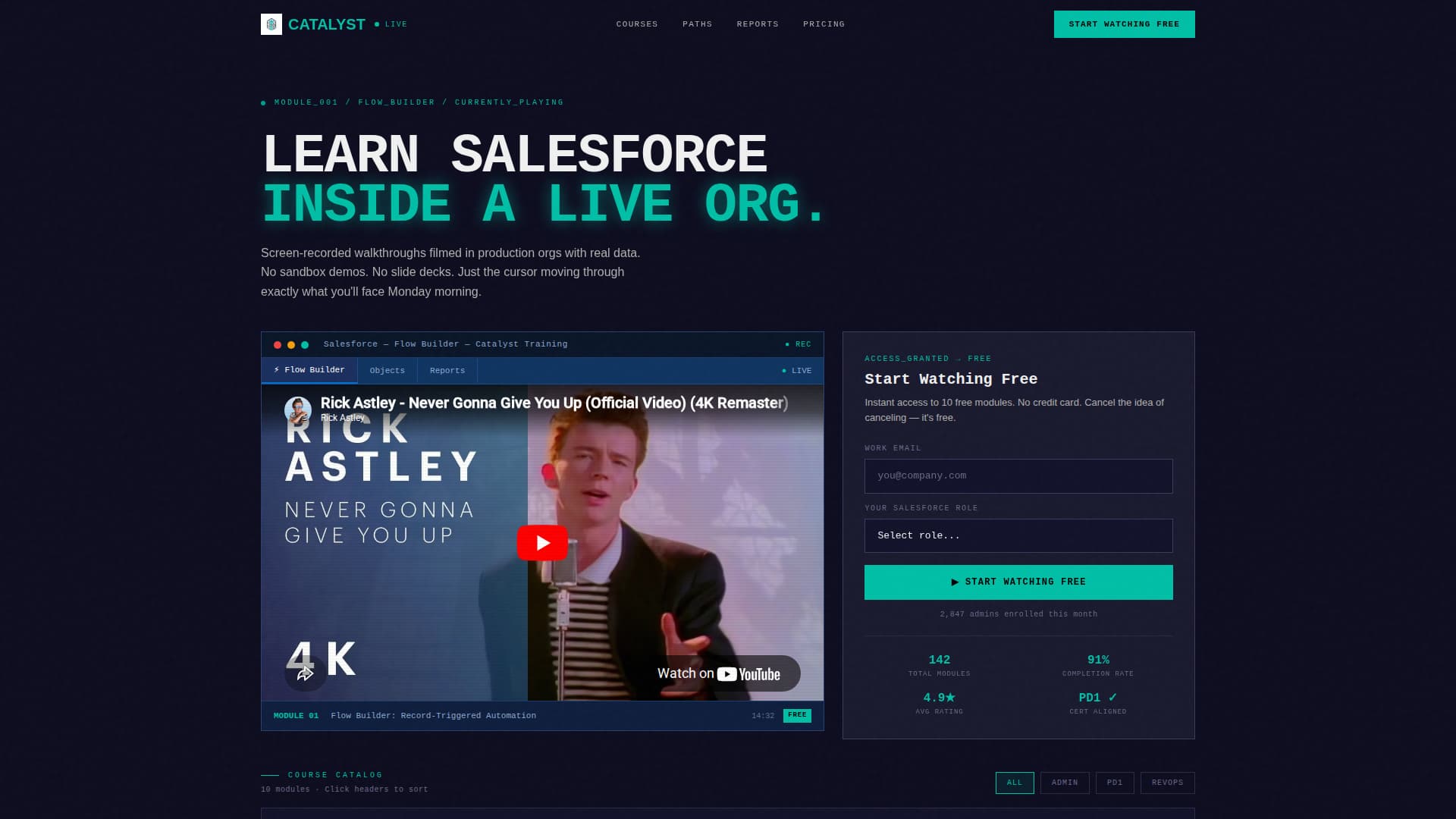This screenshot has width=1456, height=819.
Task: Click the 14:32 duration text
Action: [763, 716]
